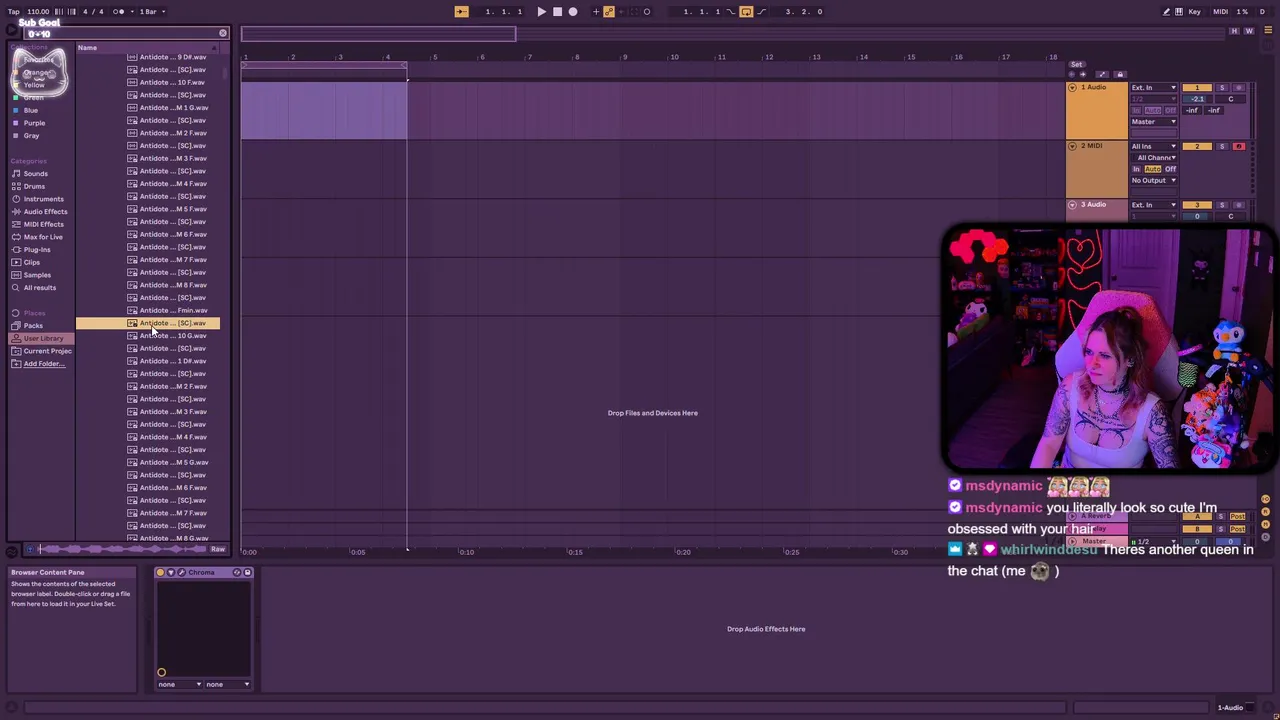
Task: Toggle the Loop switch
Action: click(x=746, y=12)
